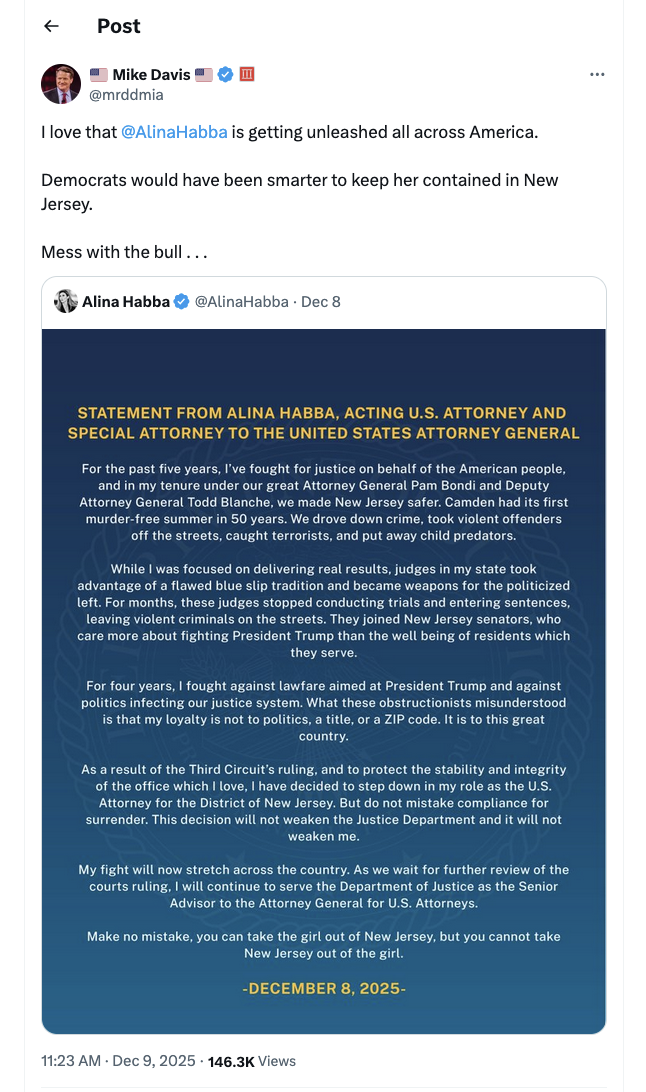Click the flag emoji before Mike Davis's name
The width and height of the screenshot is (646, 1092).
[x=99, y=75]
